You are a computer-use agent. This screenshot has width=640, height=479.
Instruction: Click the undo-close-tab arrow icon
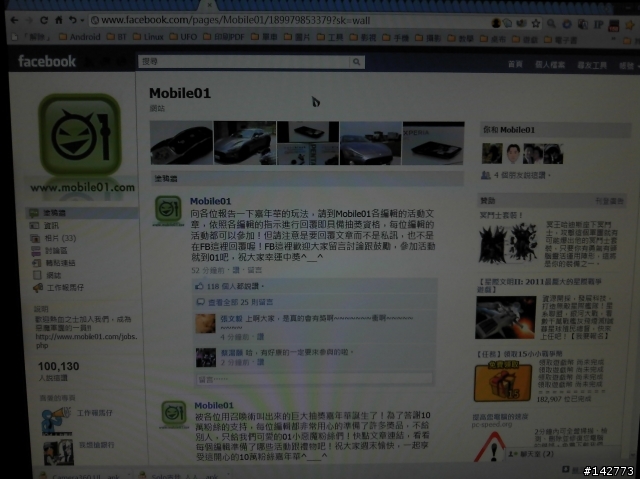point(73,20)
